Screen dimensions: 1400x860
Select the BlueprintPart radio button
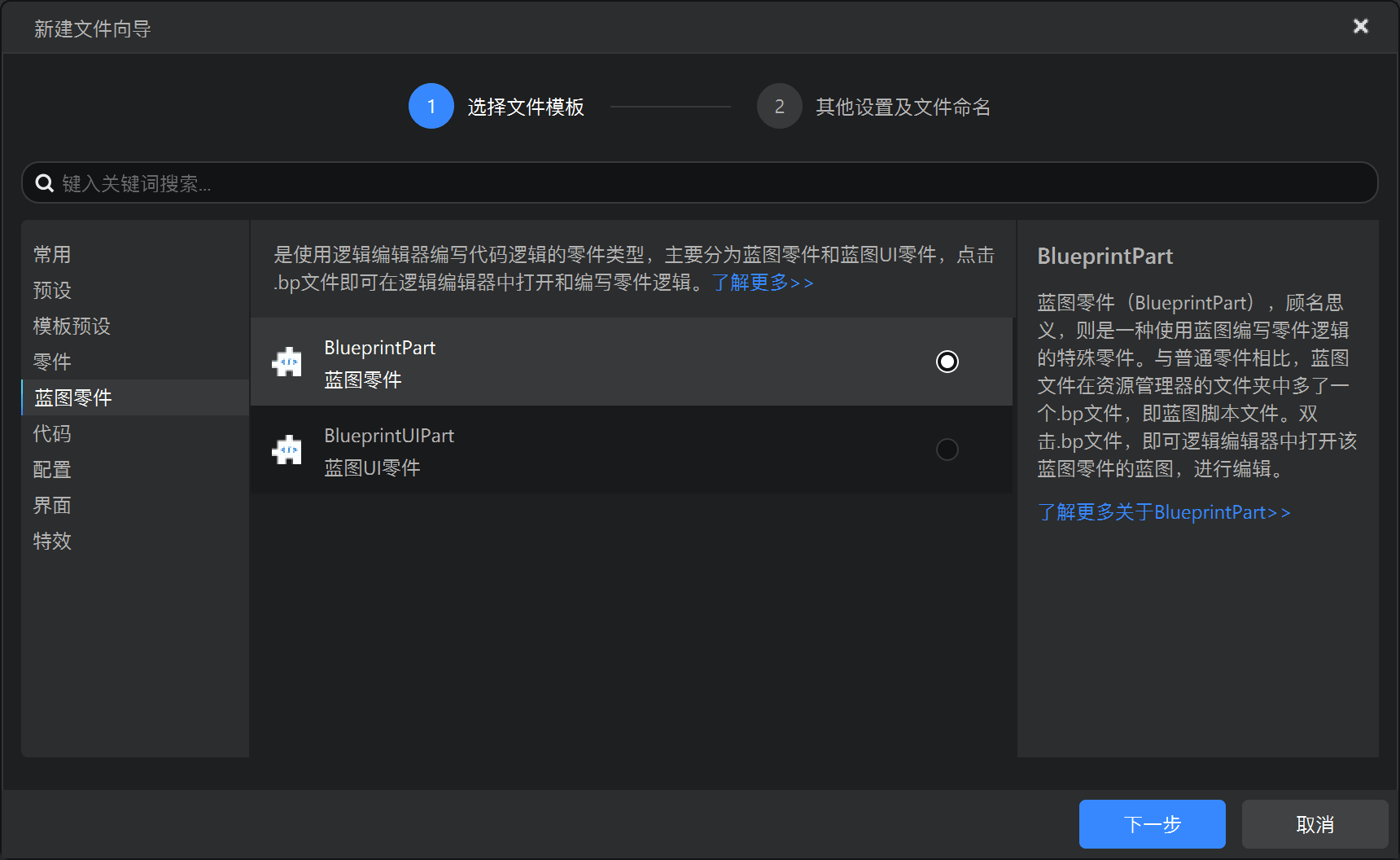coord(947,362)
